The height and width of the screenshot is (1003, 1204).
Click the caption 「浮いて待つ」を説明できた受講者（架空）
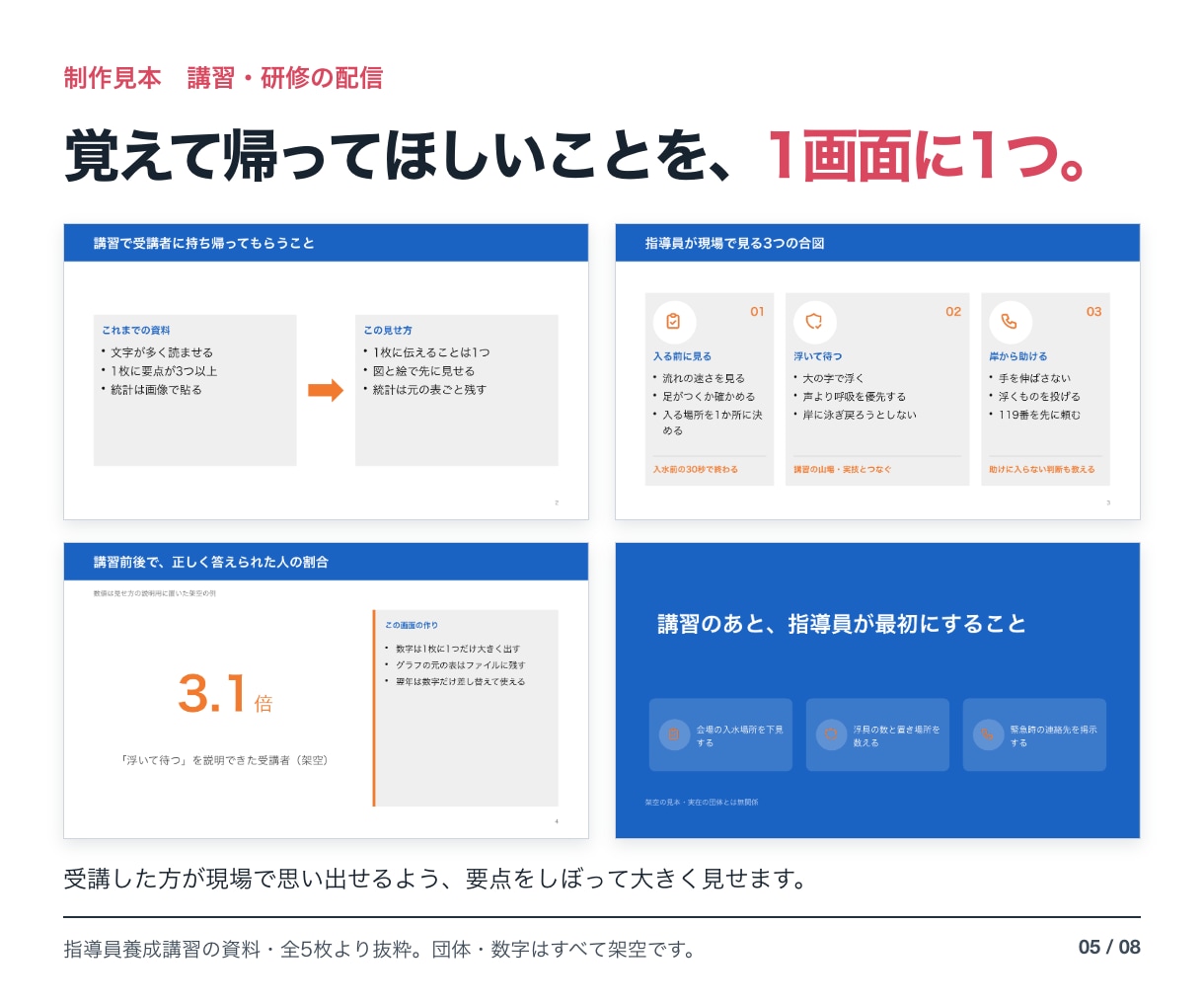[224, 760]
